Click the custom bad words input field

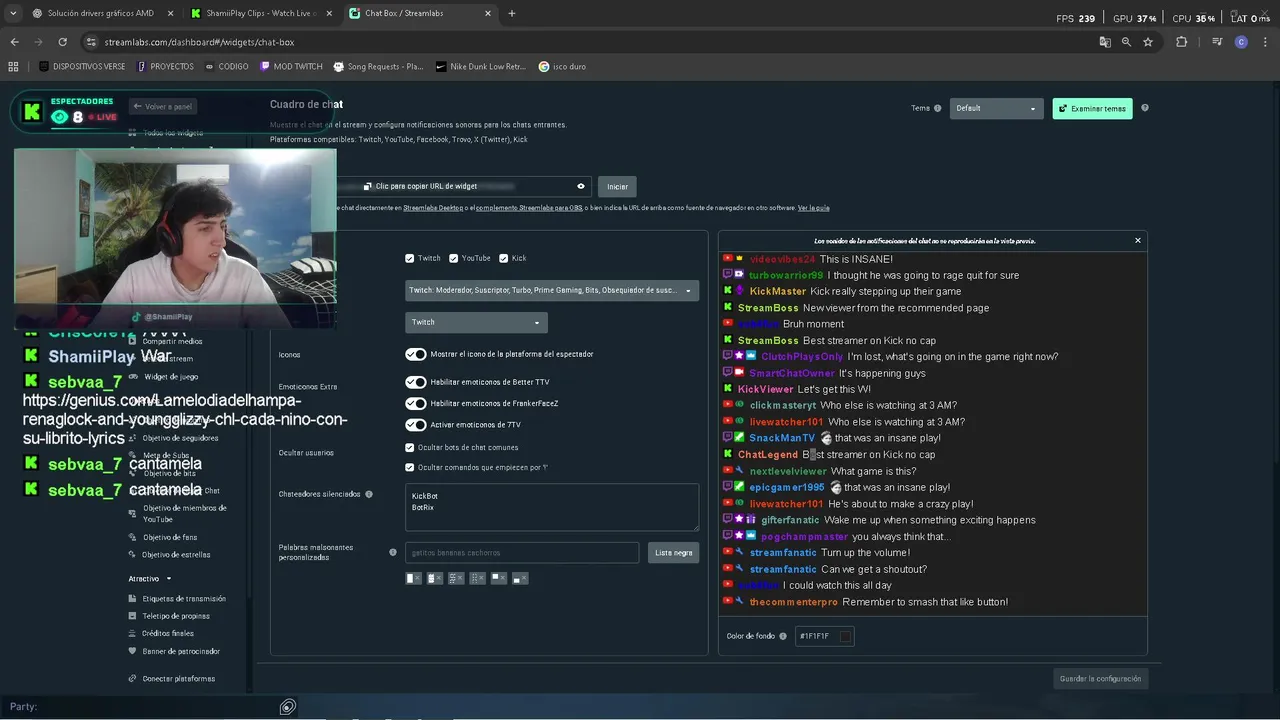pos(522,552)
